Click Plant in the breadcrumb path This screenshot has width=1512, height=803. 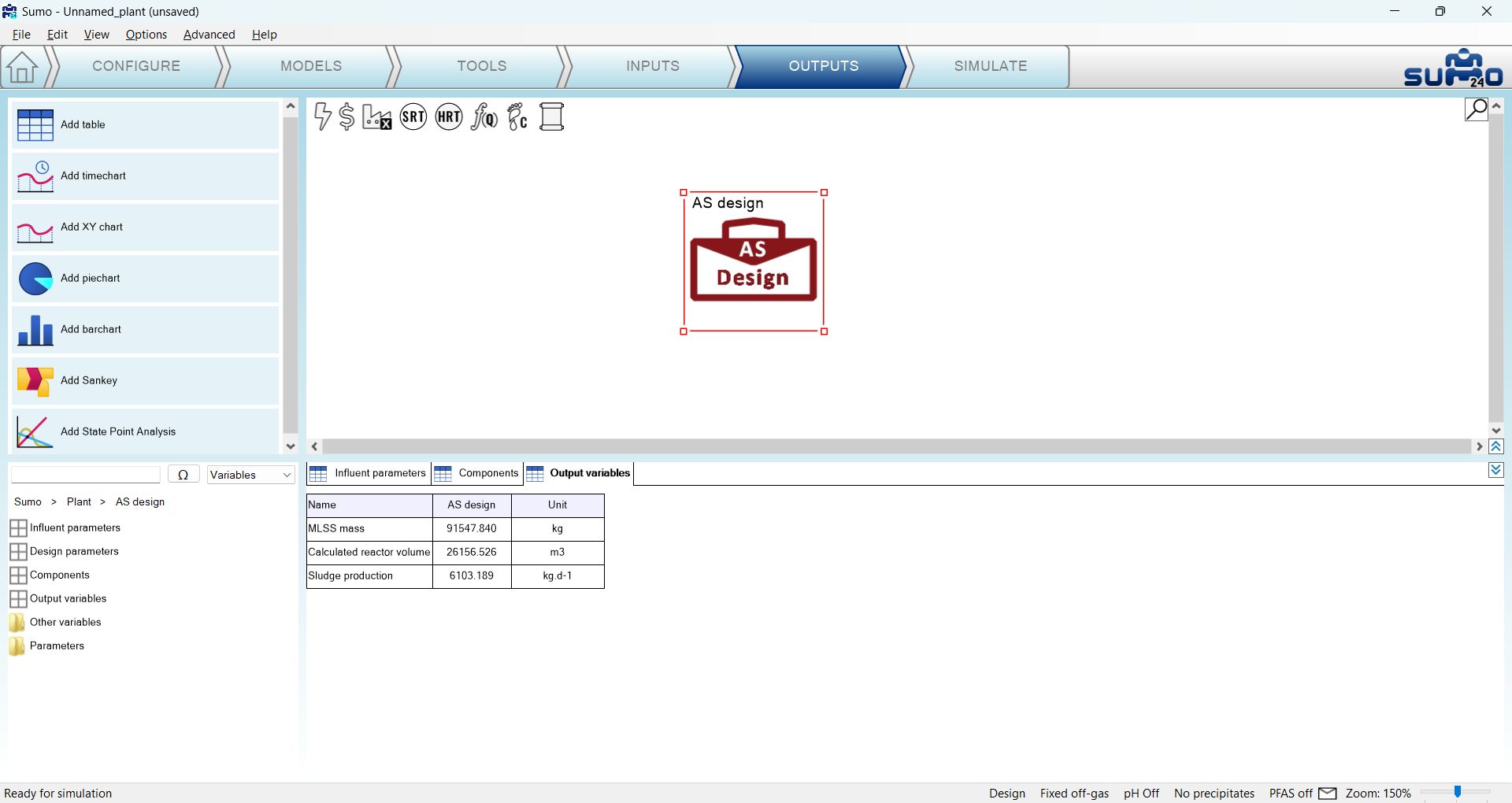click(79, 501)
